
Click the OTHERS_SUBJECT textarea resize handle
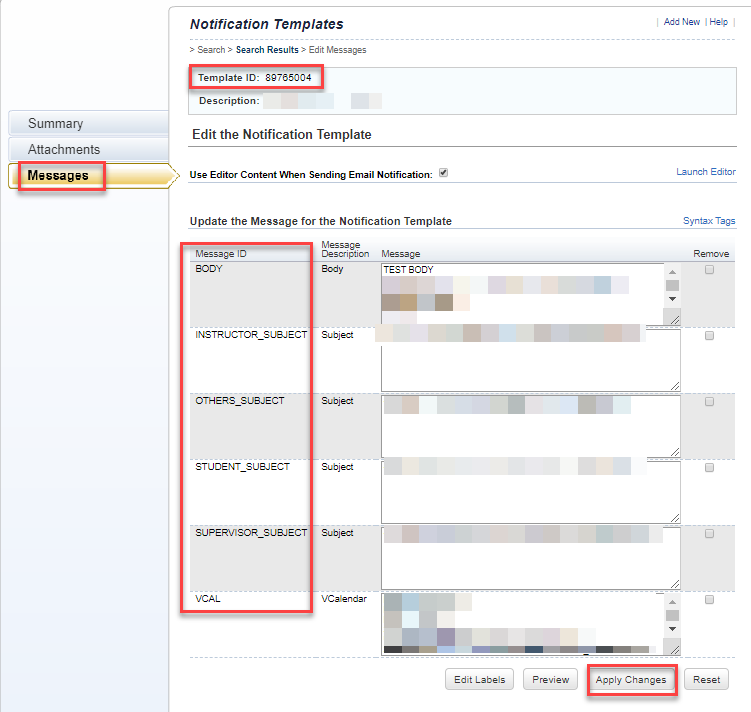[x=674, y=452]
